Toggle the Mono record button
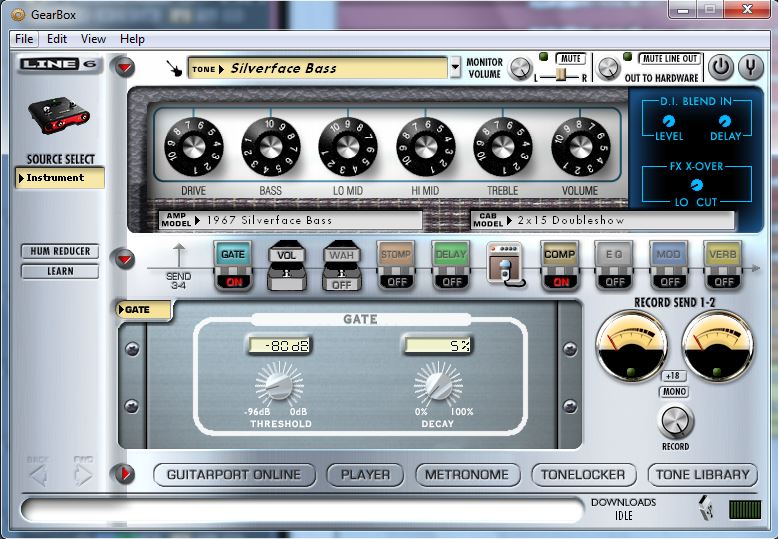 click(674, 392)
